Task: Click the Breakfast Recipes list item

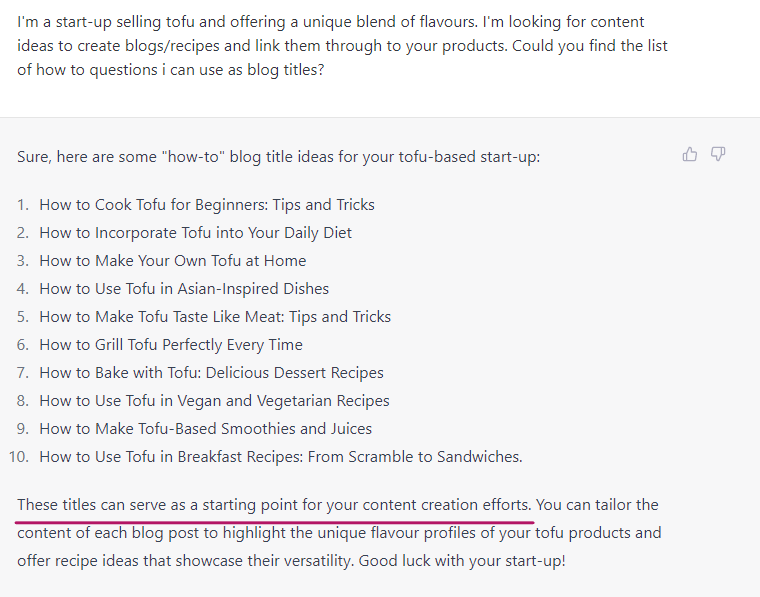Action: click(x=281, y=456)
